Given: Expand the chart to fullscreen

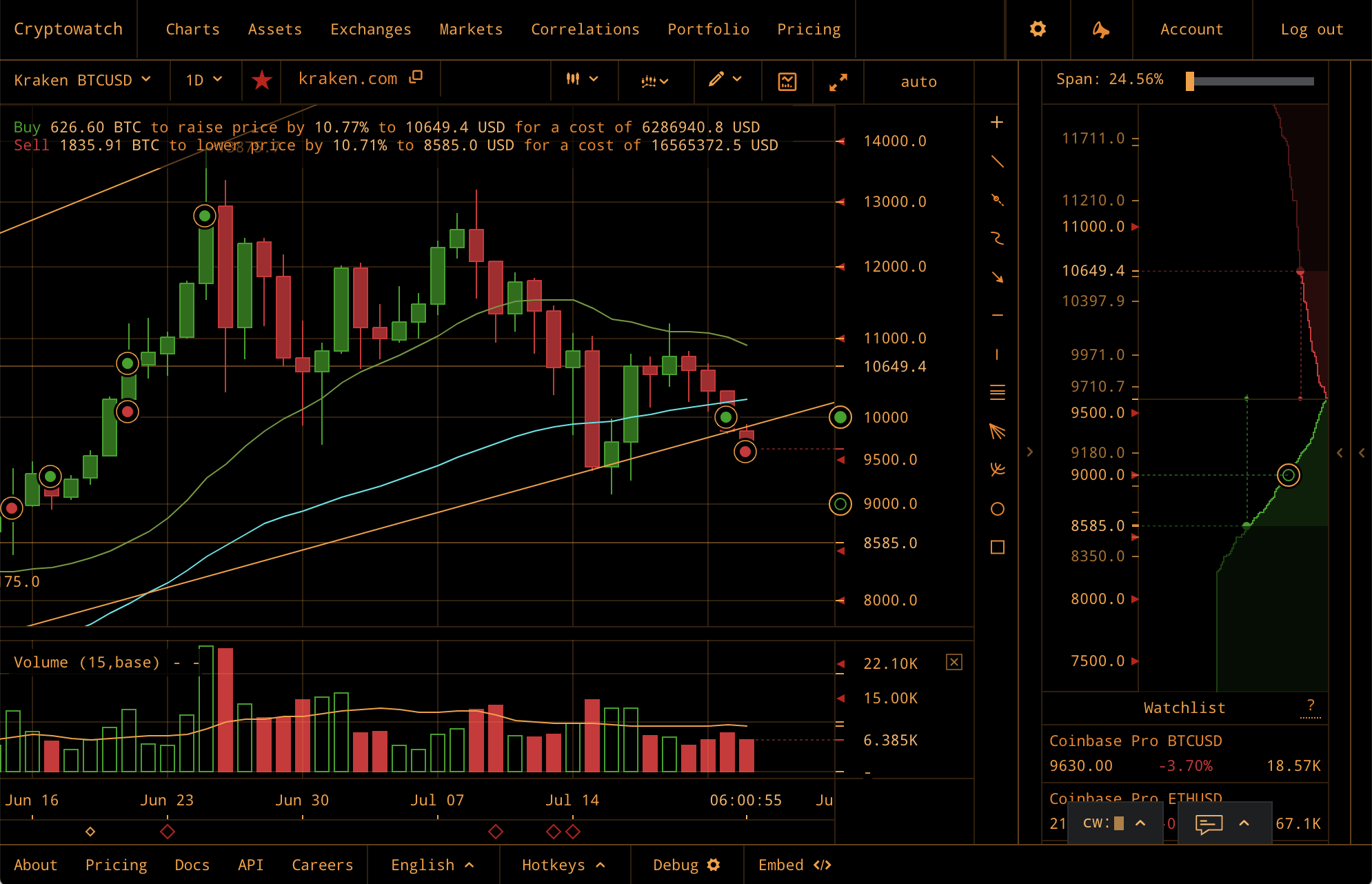Looking at the screenshot, I should 838,82.
